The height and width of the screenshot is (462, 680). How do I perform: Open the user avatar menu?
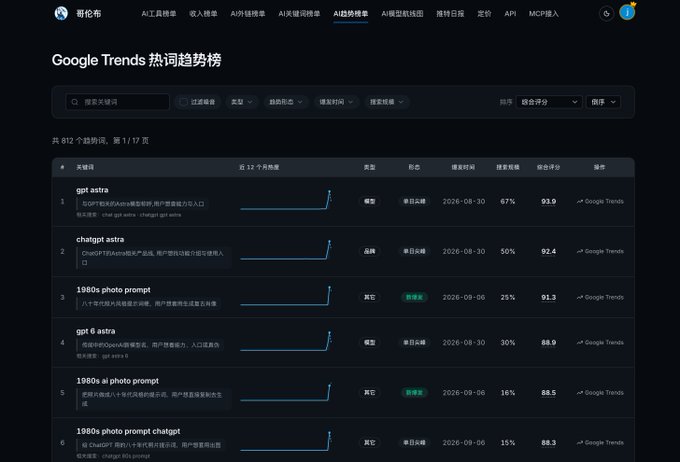627,13
